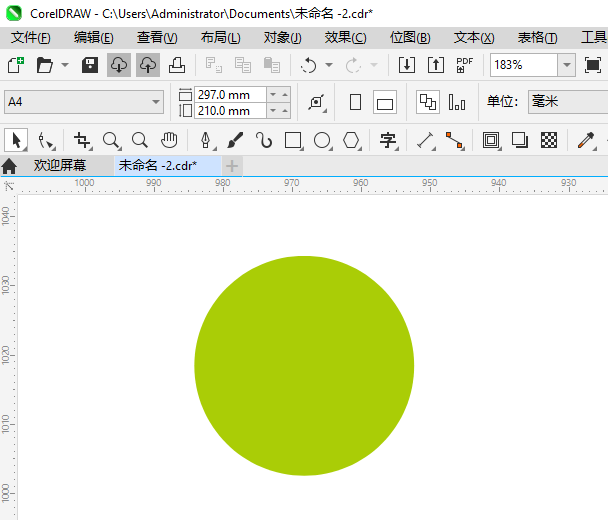Open the 对象(J) menu

283,38
